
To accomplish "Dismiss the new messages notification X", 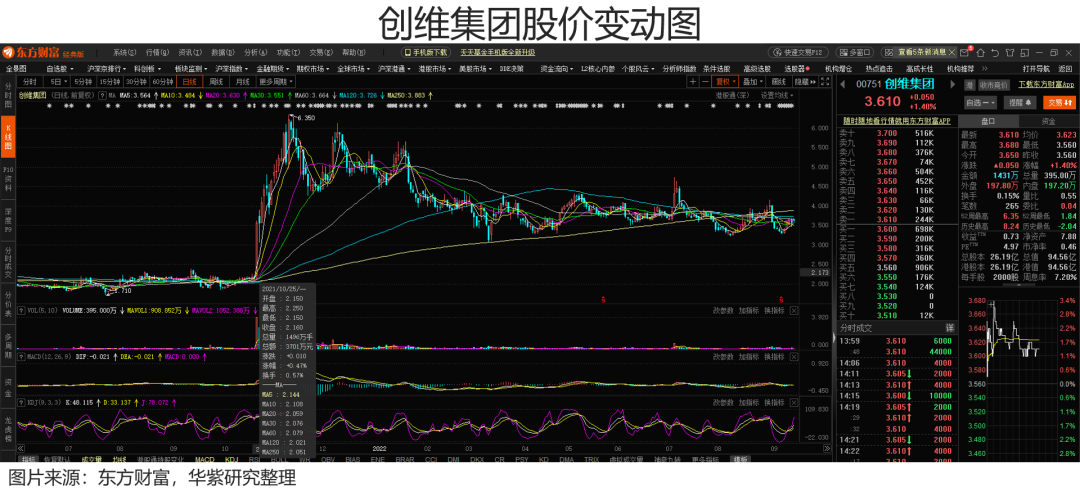I will click(x=952, y=52).
